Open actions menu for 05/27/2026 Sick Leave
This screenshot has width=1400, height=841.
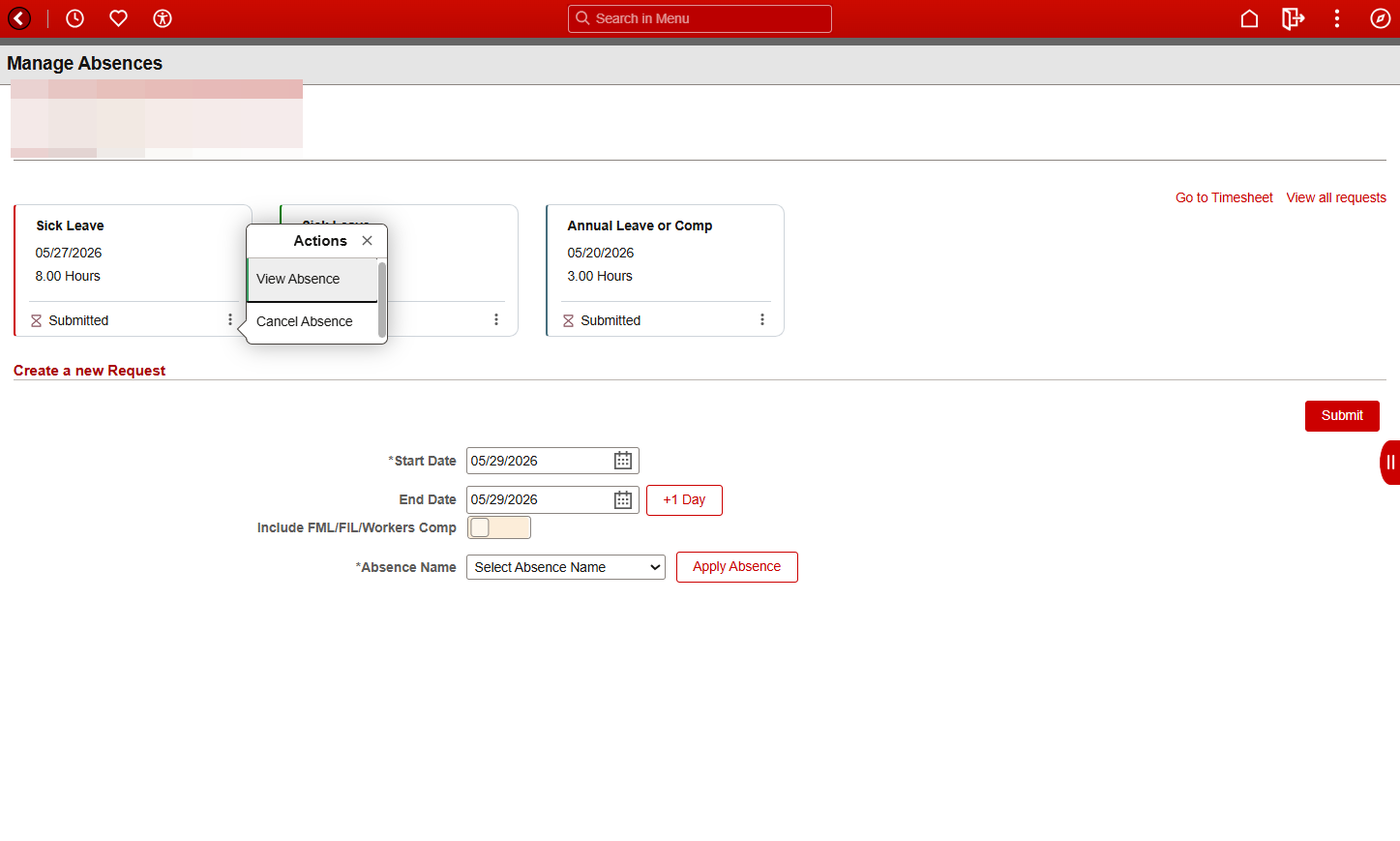point(230,319)
